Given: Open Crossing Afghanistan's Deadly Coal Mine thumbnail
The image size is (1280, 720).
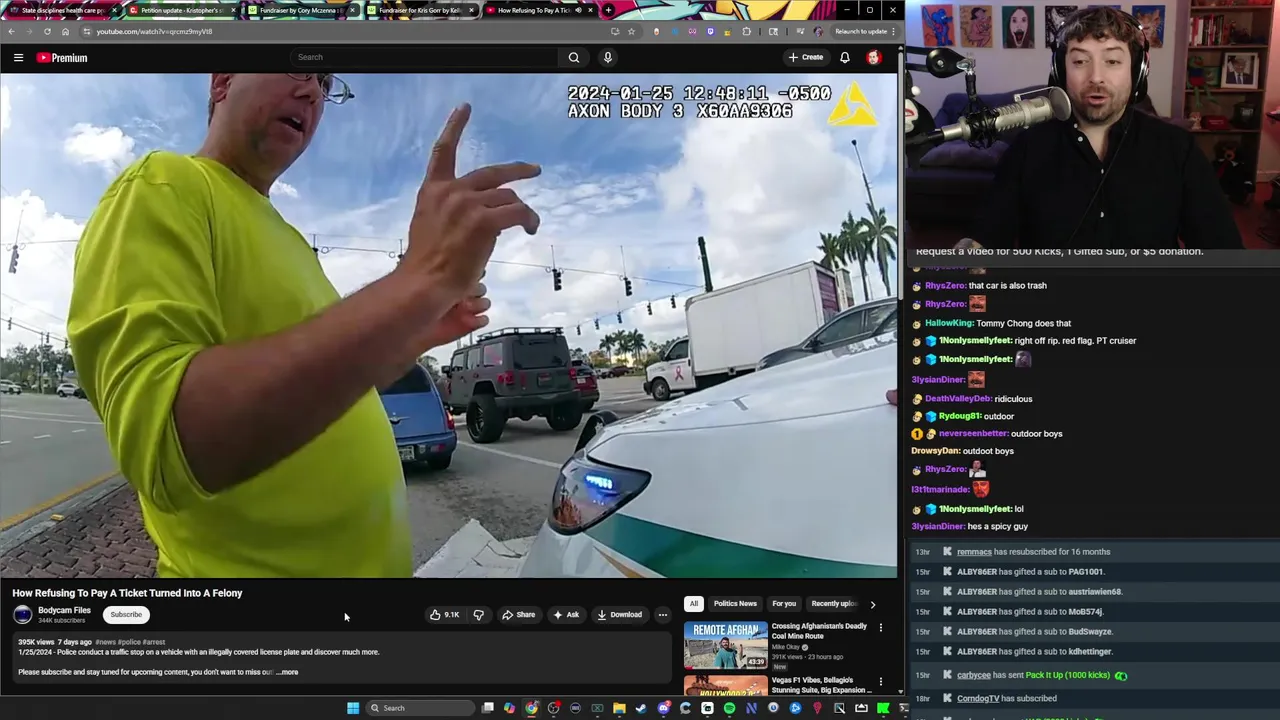Looking at the screenshot, I should pos(726,645).
